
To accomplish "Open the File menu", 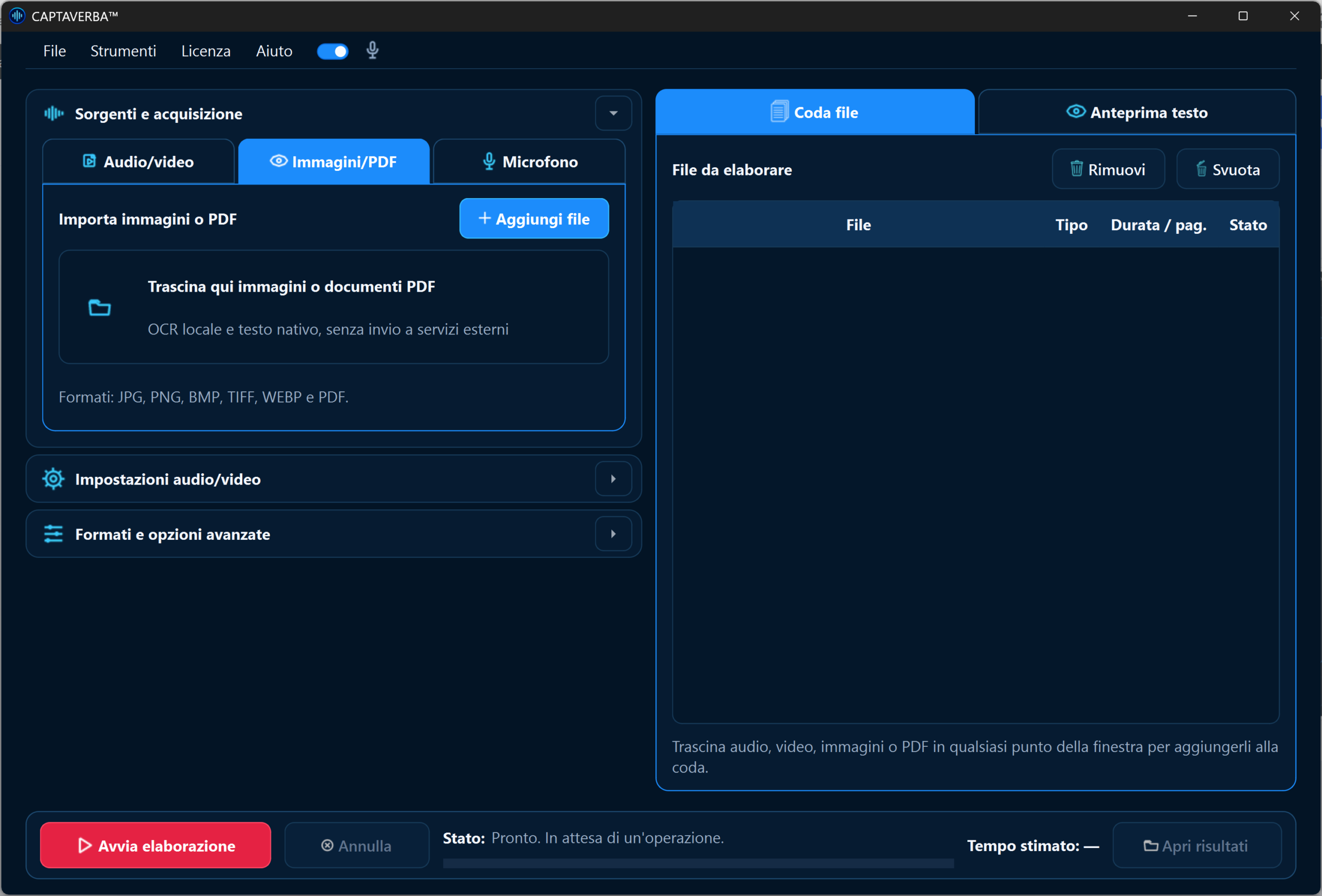I will [x=55, y=51].
